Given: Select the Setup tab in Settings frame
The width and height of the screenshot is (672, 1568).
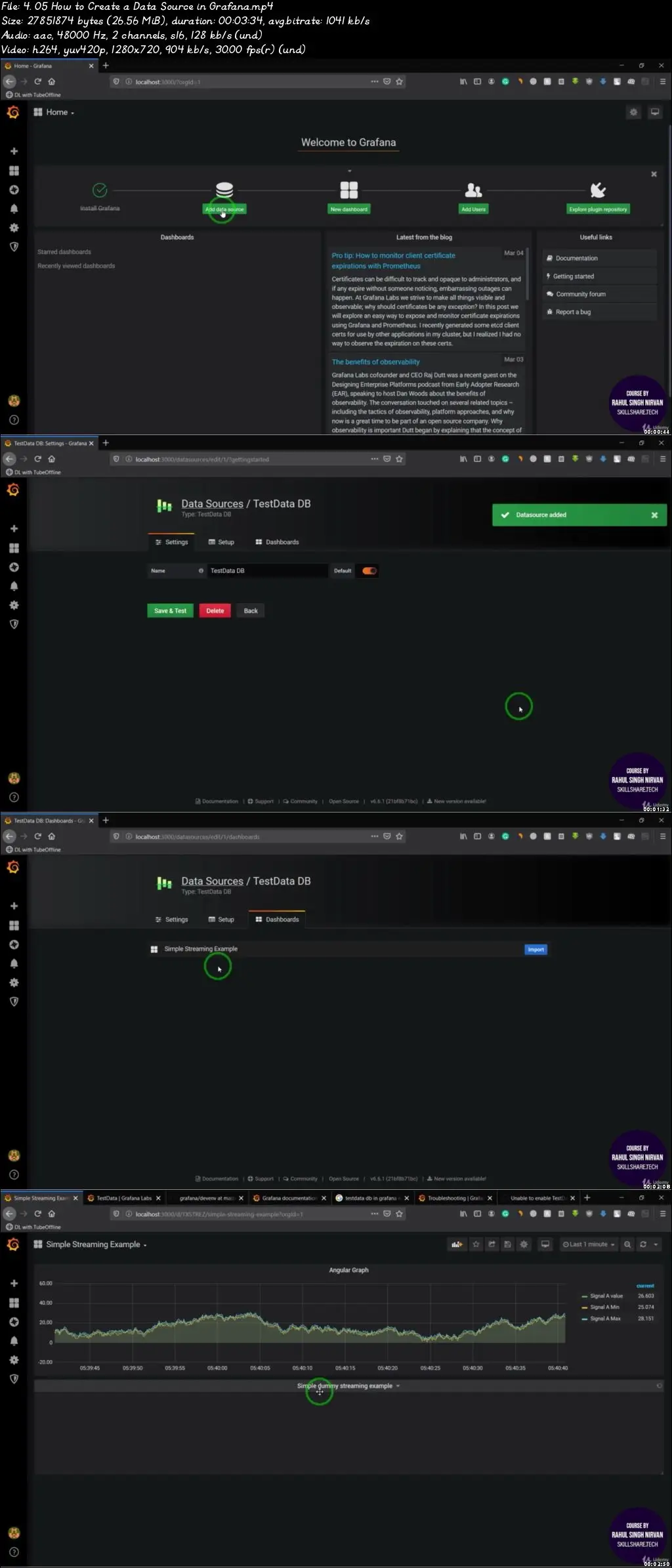Looking at the screenshot, I should click(221, 542).
